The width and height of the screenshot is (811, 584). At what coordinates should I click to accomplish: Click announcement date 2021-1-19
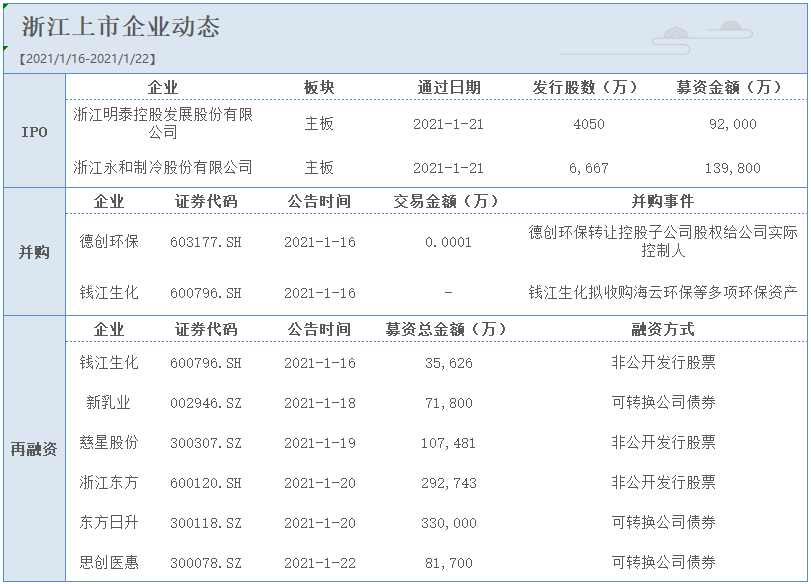(x=320, y=443)
